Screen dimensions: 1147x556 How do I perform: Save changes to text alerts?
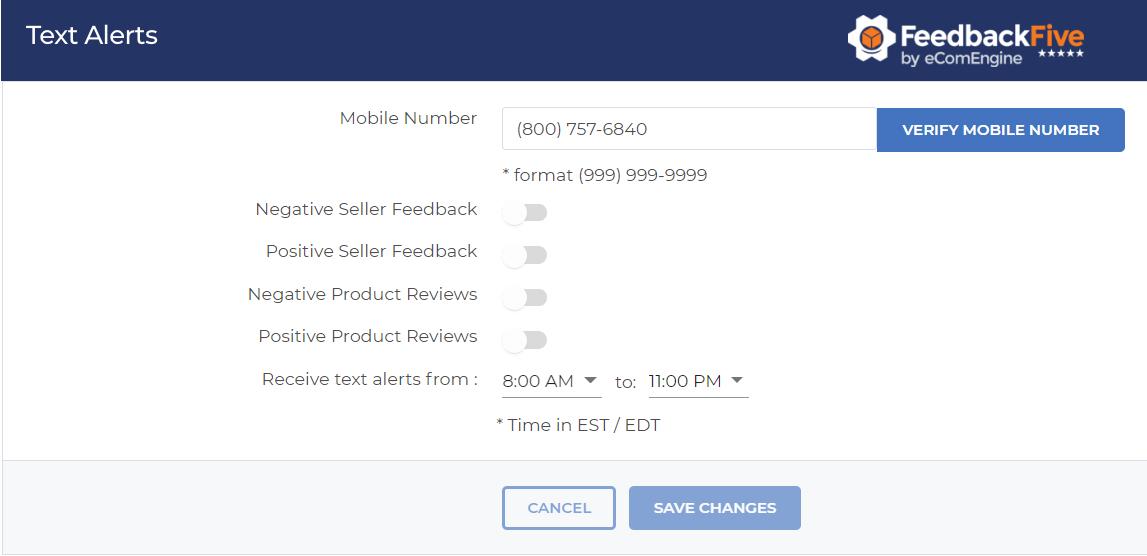pyautogui.click(x=714, y=508)
